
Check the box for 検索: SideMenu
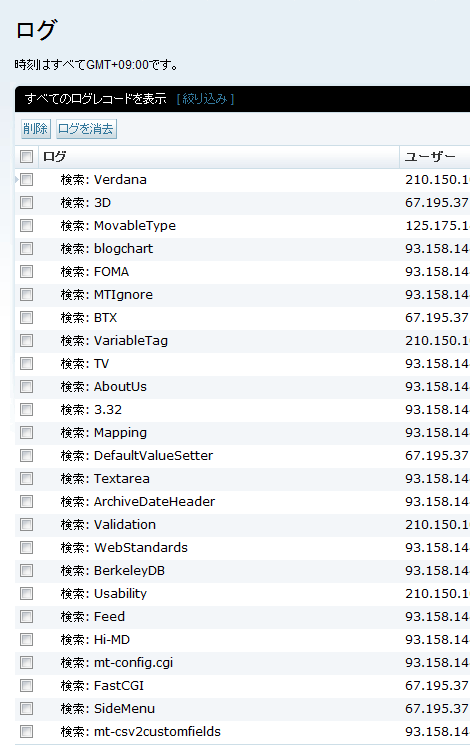(x=26, y=709)
